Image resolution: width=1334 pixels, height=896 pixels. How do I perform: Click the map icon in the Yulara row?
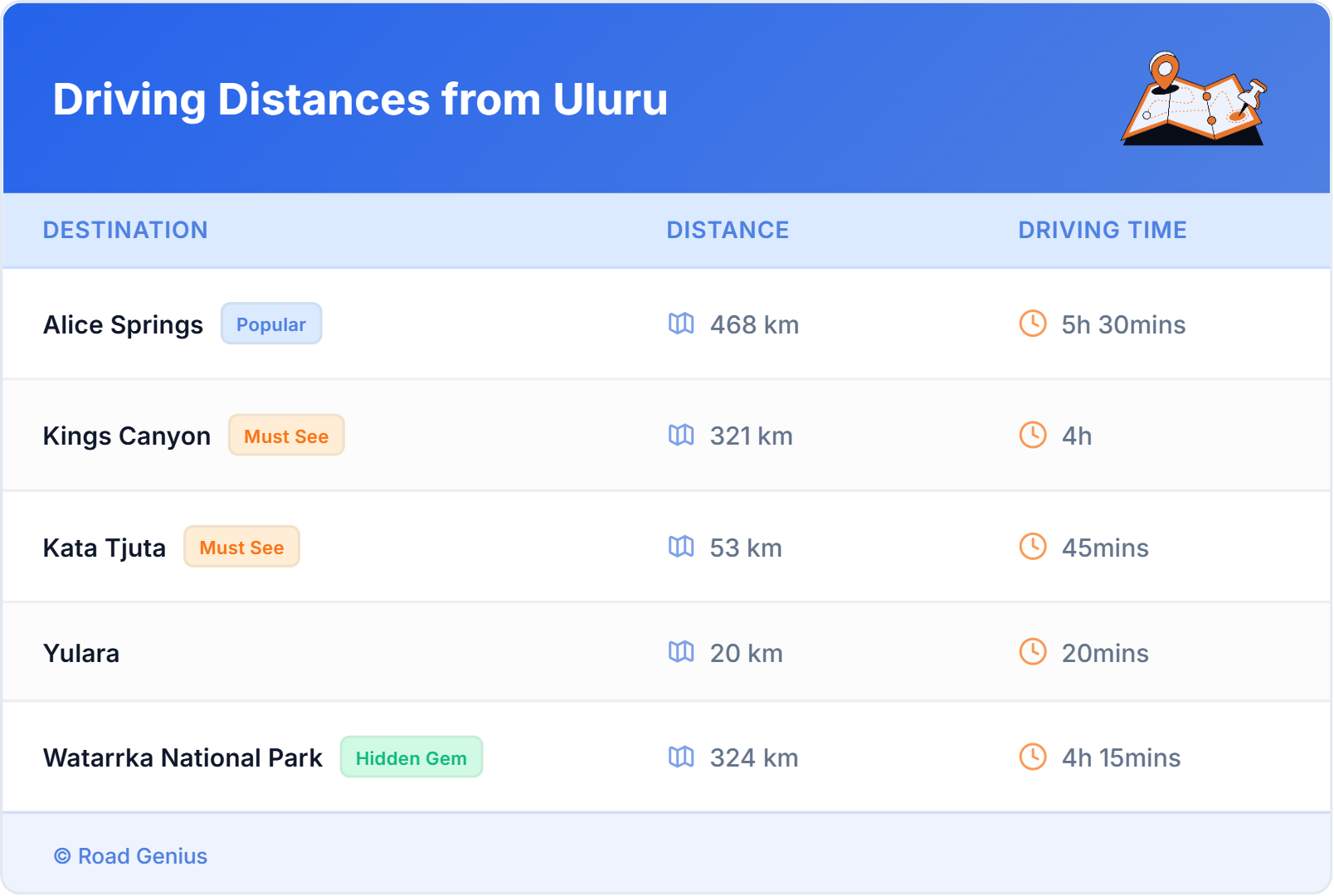pos(682,653)
